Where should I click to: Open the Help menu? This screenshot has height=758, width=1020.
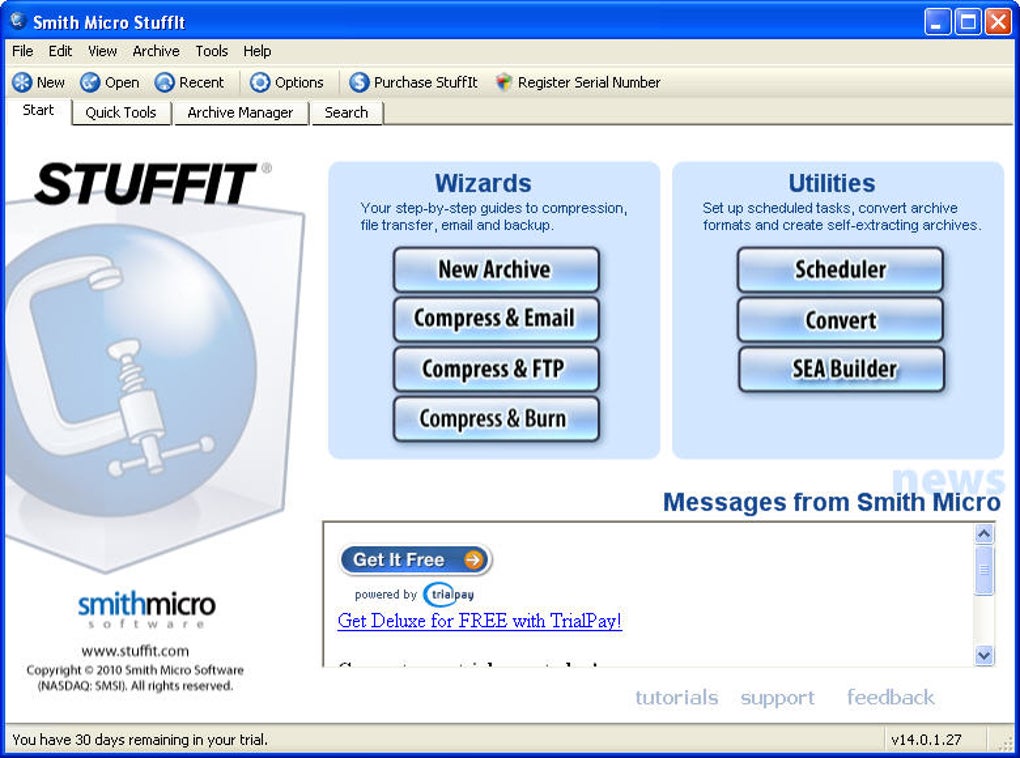coord(257,51)
